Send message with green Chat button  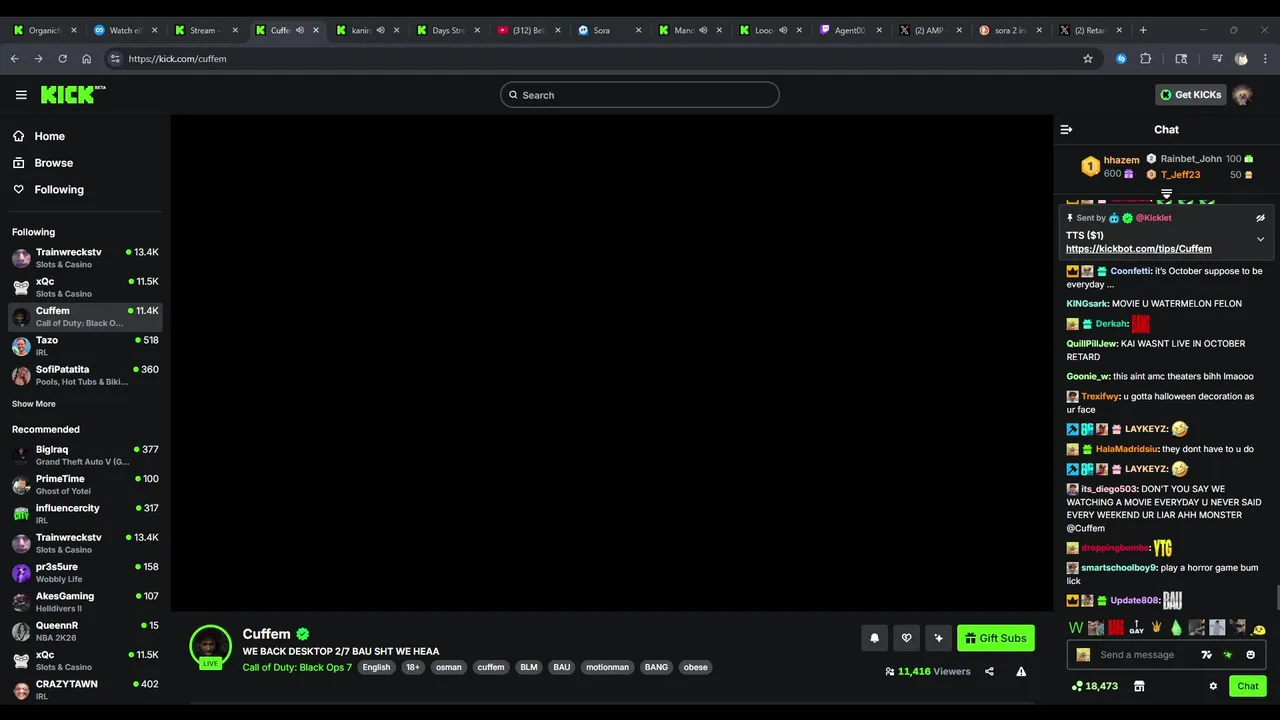point(1247,686)
